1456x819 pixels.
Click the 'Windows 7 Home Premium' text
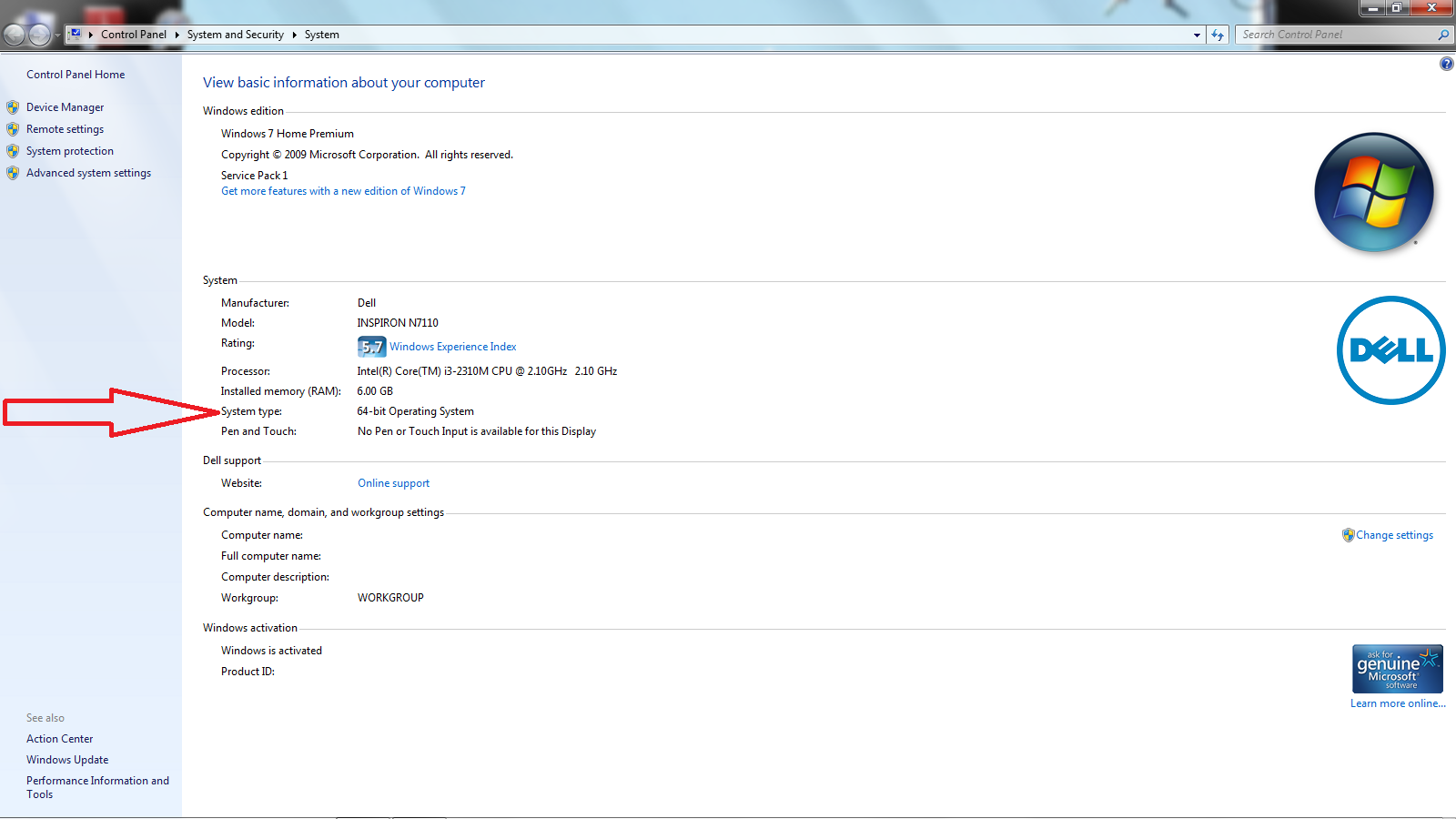coord(288,134)
